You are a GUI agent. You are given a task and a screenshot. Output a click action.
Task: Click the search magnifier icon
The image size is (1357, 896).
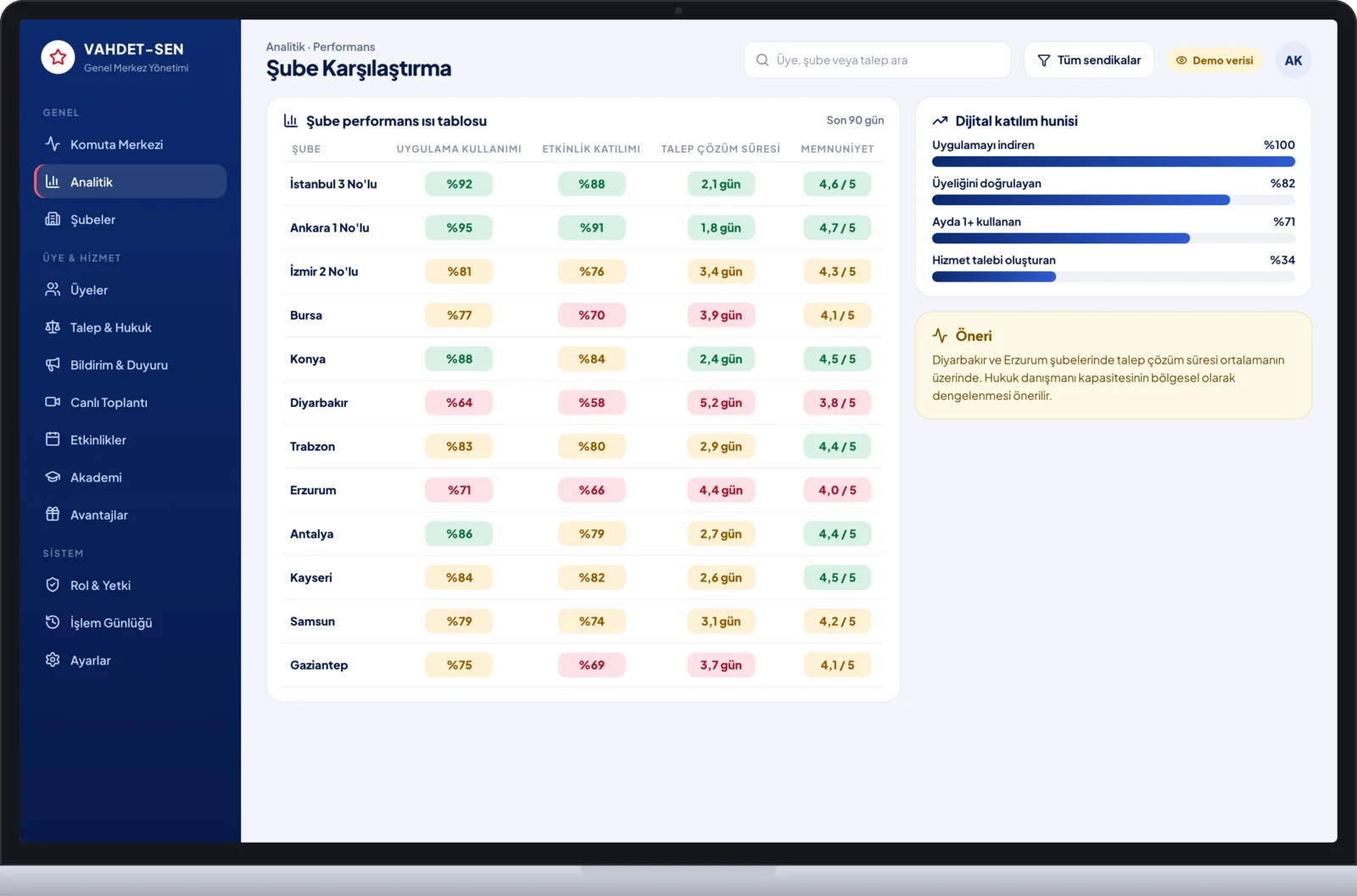(x=762, y=60)
